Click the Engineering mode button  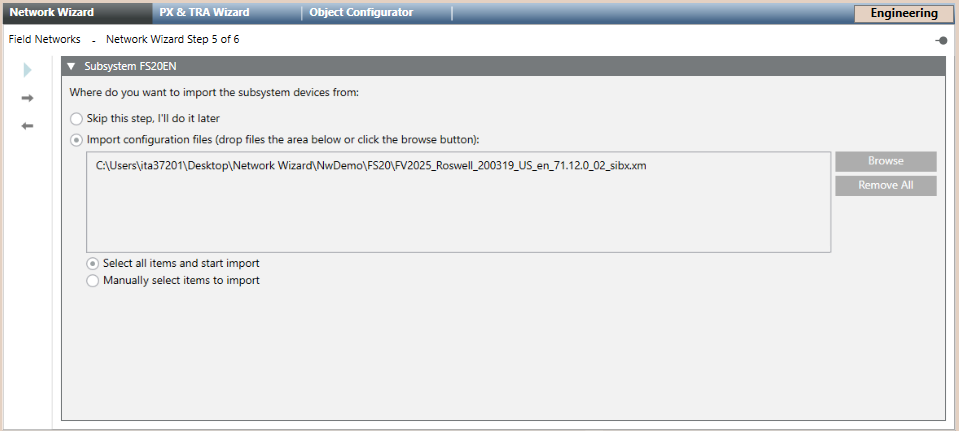(904, 14)
